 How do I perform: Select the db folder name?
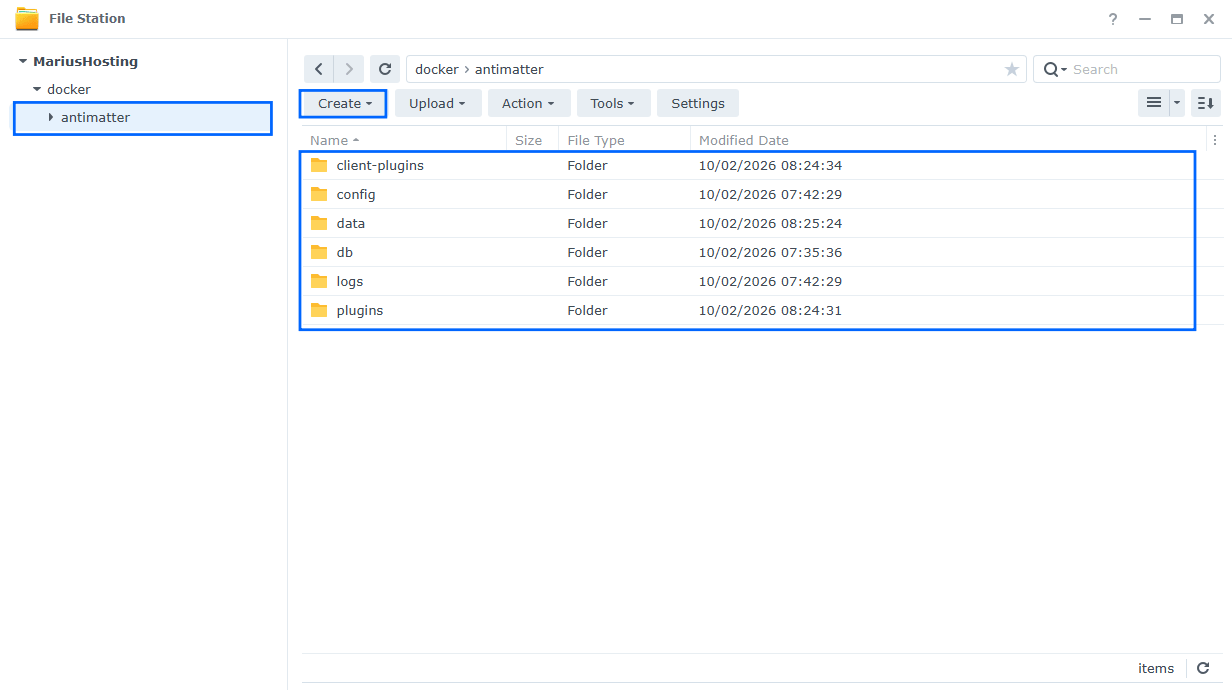(345, 252)
